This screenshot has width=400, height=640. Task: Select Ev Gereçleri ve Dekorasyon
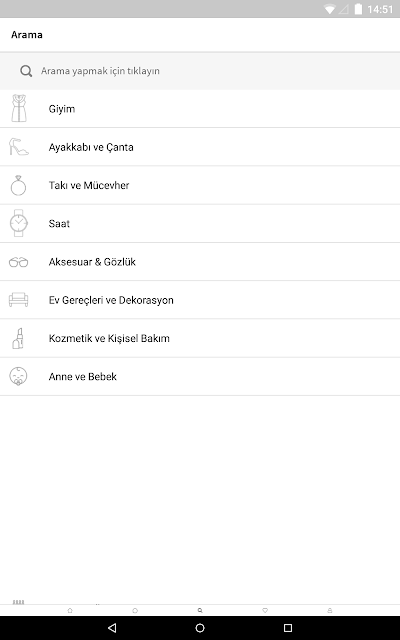coord(200,300)
